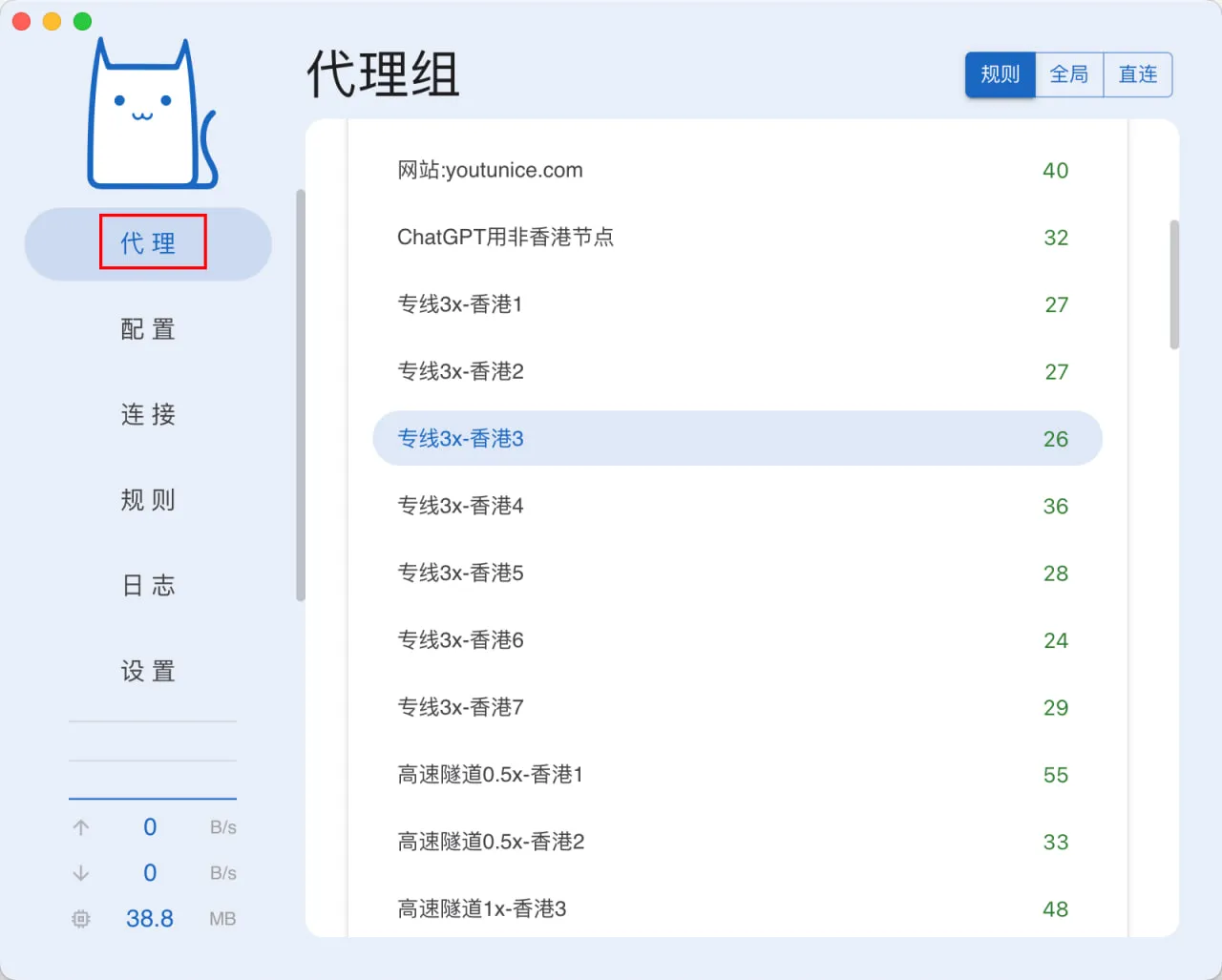Keep 规则 mode selected
The image size is (1222, 980).
pyautogui.click(x=1000, y=74)
